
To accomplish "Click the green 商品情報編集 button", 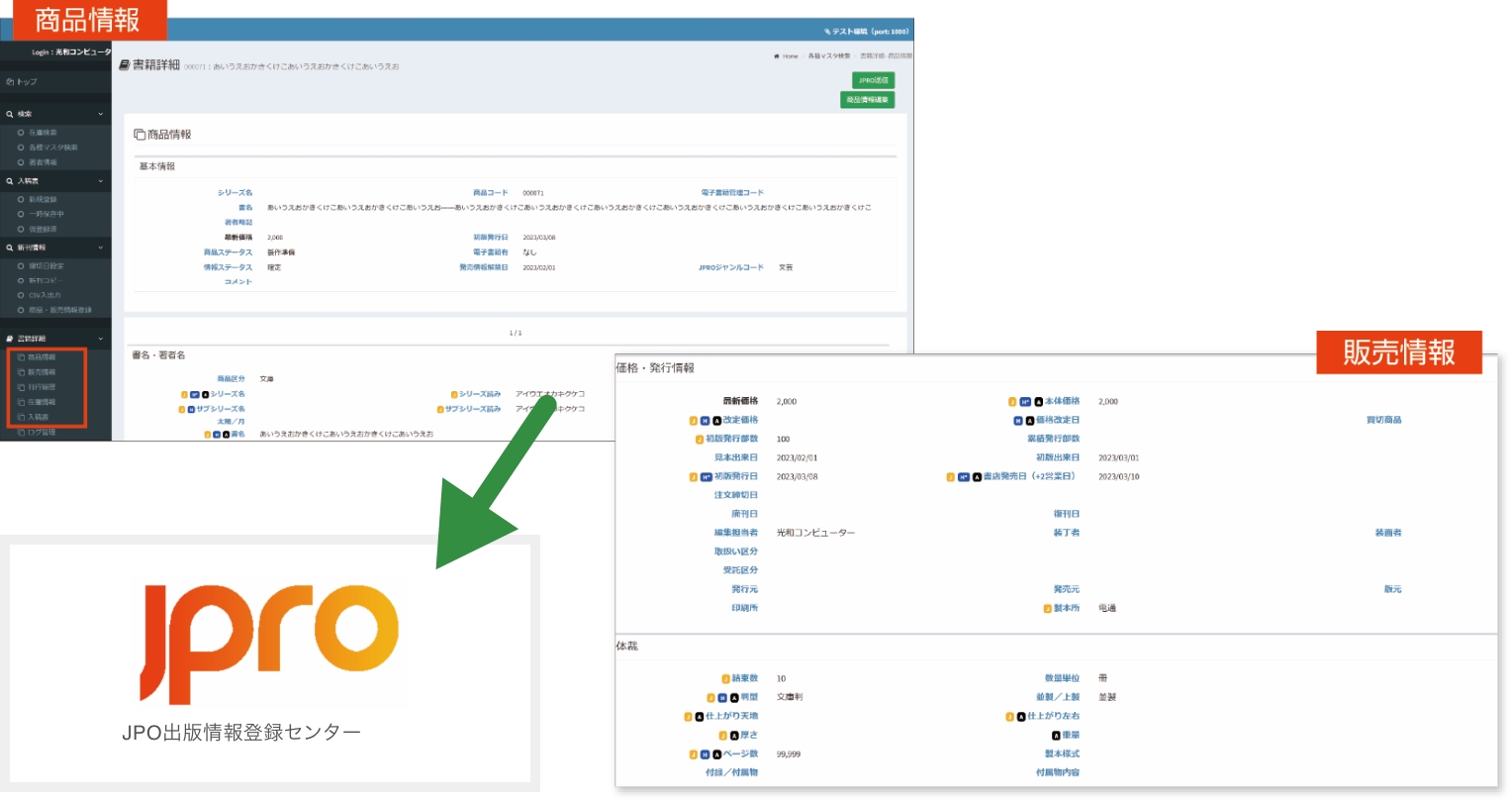I will pyautogui.click(x=868, y=100).
